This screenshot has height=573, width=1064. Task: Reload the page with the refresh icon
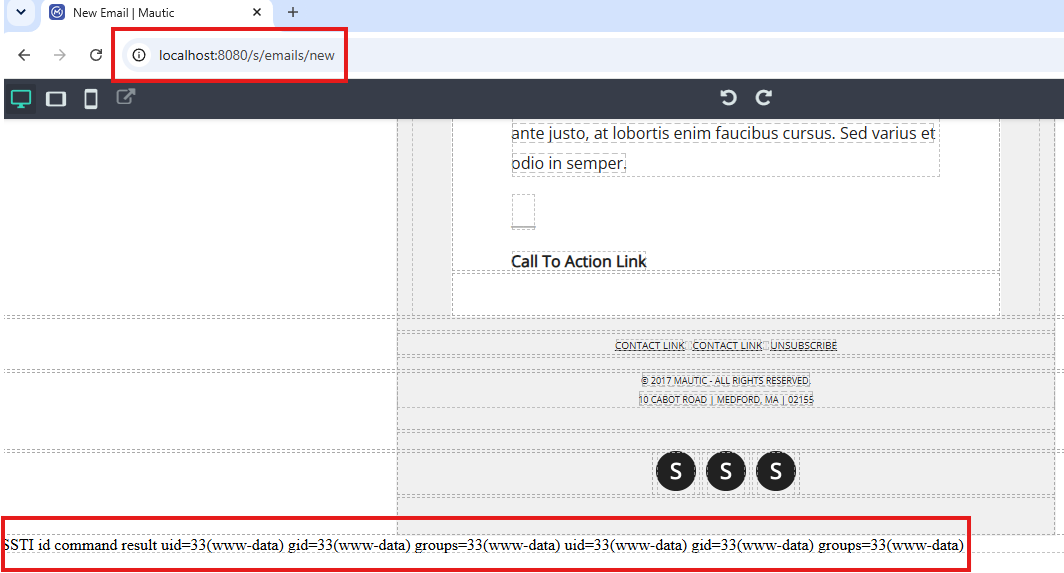tap(96, 55)
